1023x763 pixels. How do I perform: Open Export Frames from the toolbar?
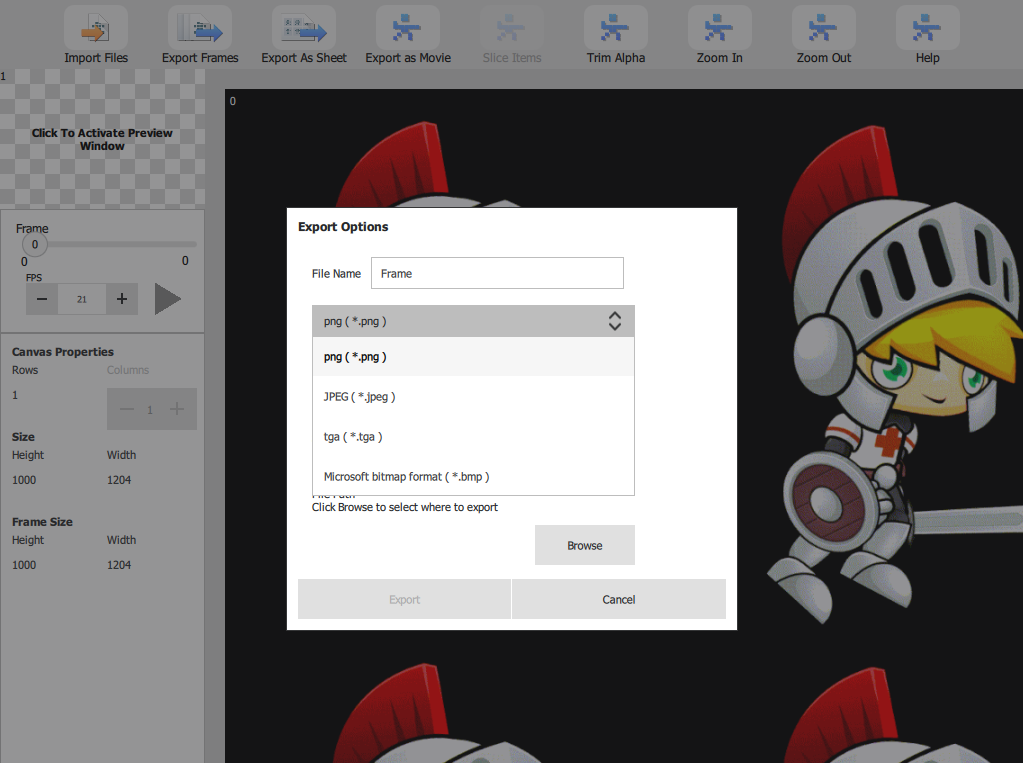[x=200, y=28]
